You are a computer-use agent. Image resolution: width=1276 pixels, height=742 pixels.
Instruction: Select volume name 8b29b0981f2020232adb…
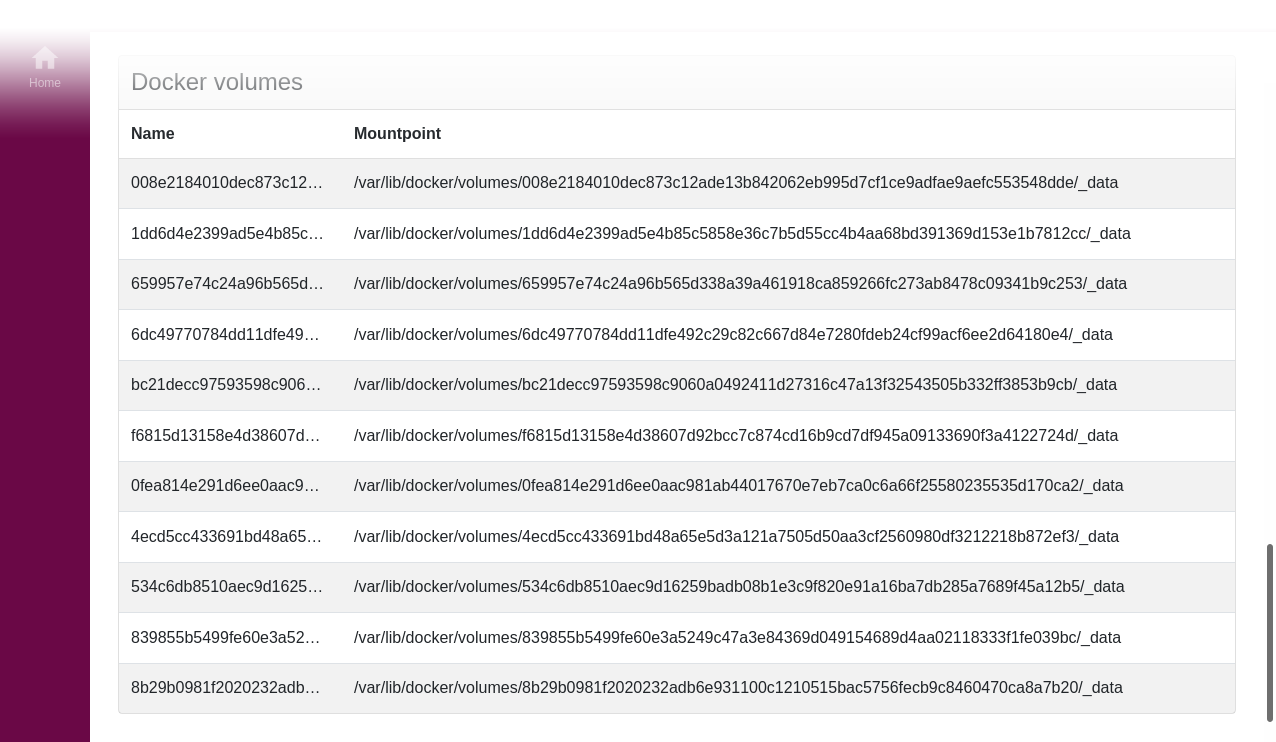[x=226, y=688]
